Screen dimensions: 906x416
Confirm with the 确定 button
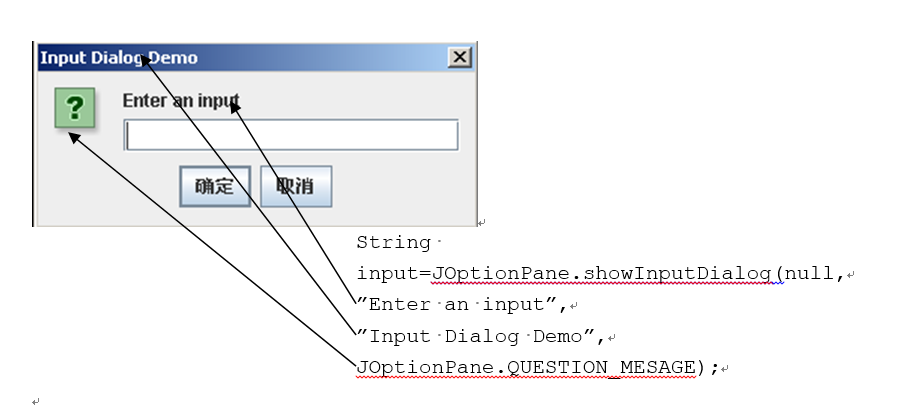pos(215,186)
